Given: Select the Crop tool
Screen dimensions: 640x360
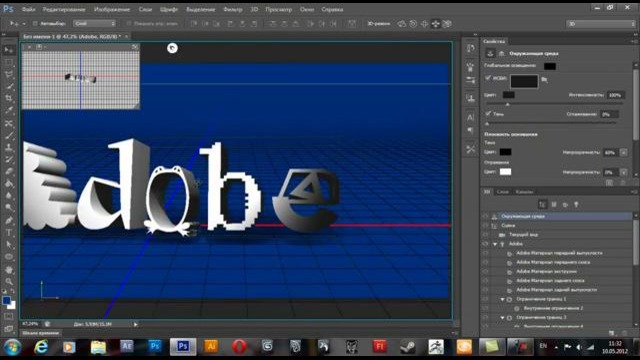Looking at the screenshot, I should click(x=9, y=98).
